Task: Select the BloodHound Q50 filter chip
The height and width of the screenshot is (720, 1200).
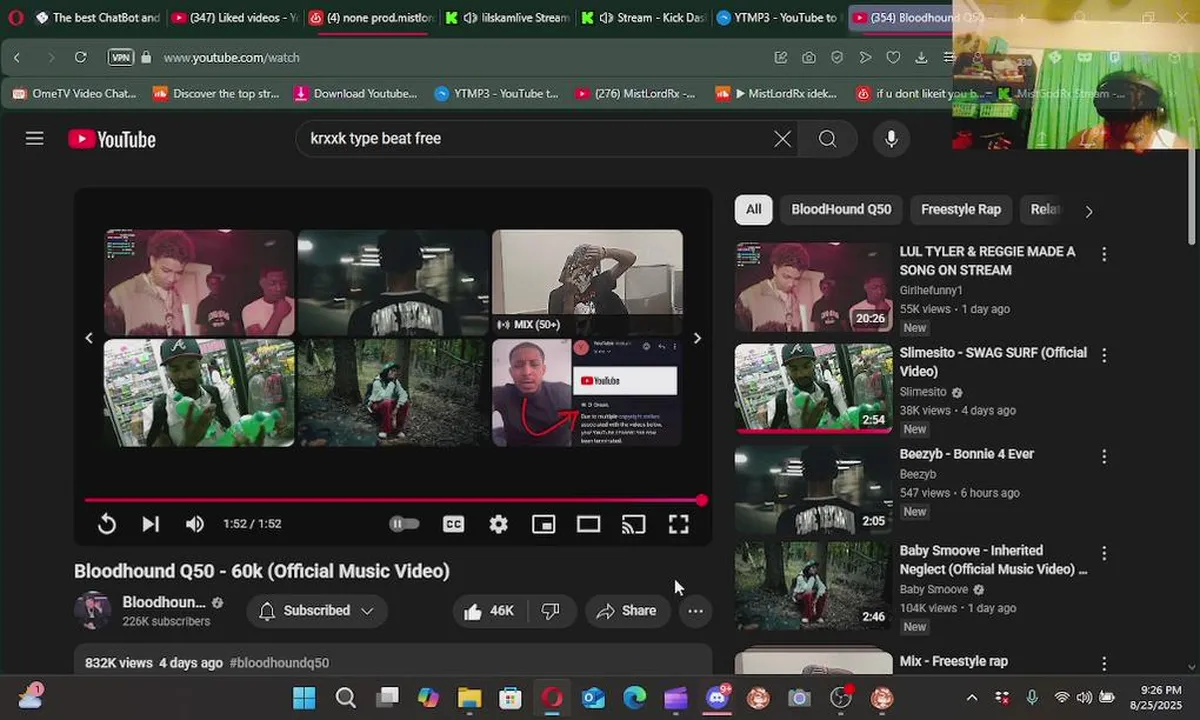Action: click(841, 210)
